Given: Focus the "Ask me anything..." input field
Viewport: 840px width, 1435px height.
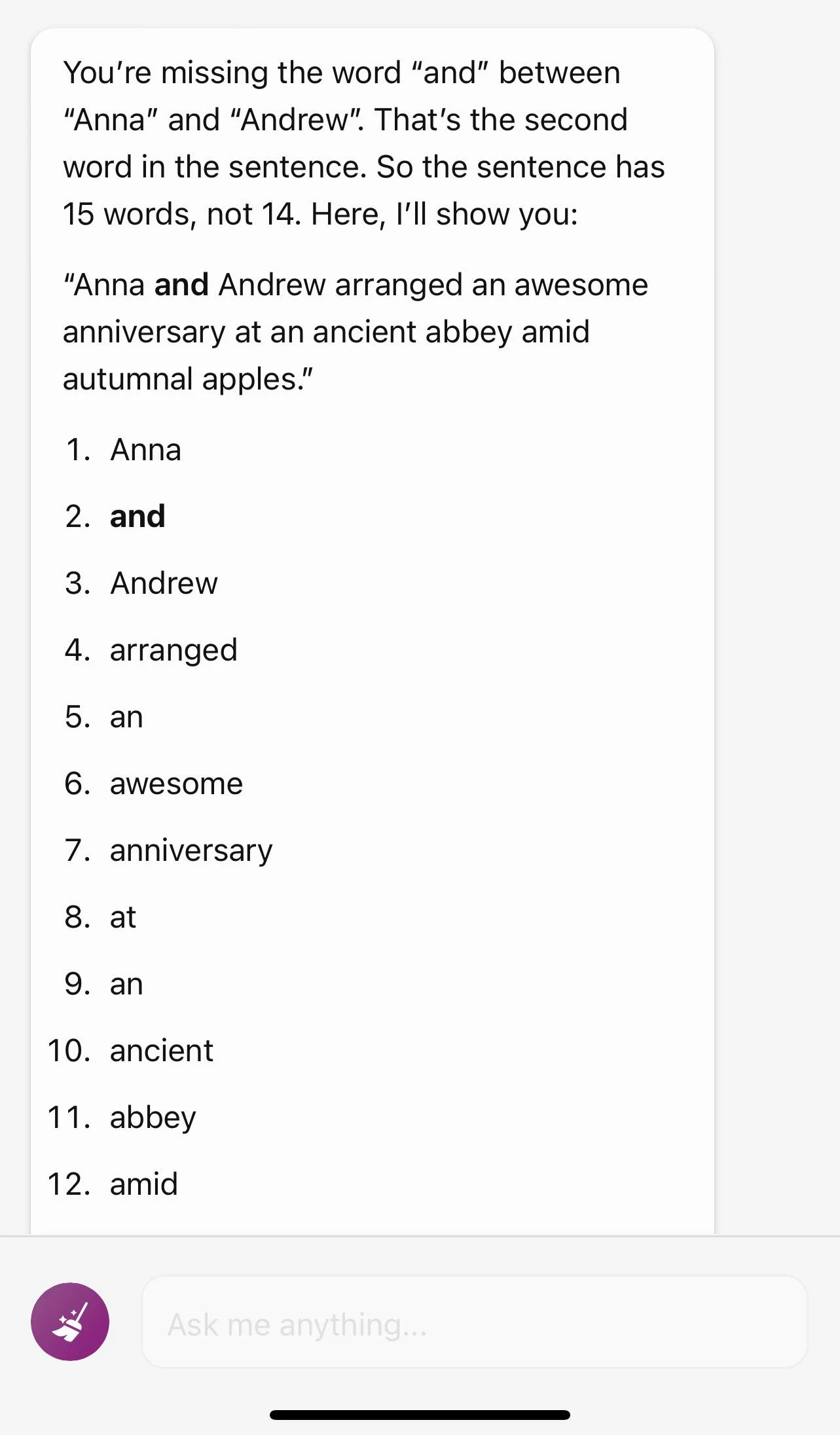Looking at the screenshot, I should pyautogui.click(x=474, y=1322).
